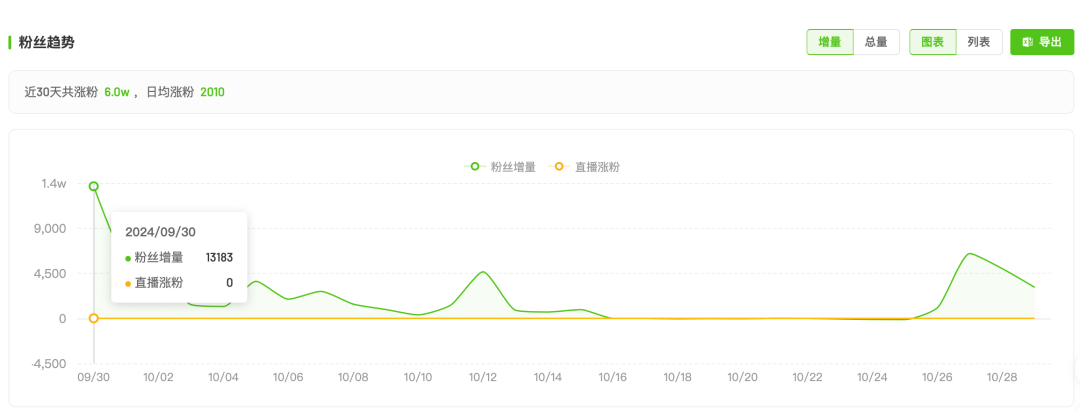Click the 10/22 x-axis date label
1080x411 pixels.
(x=807, y=377)
